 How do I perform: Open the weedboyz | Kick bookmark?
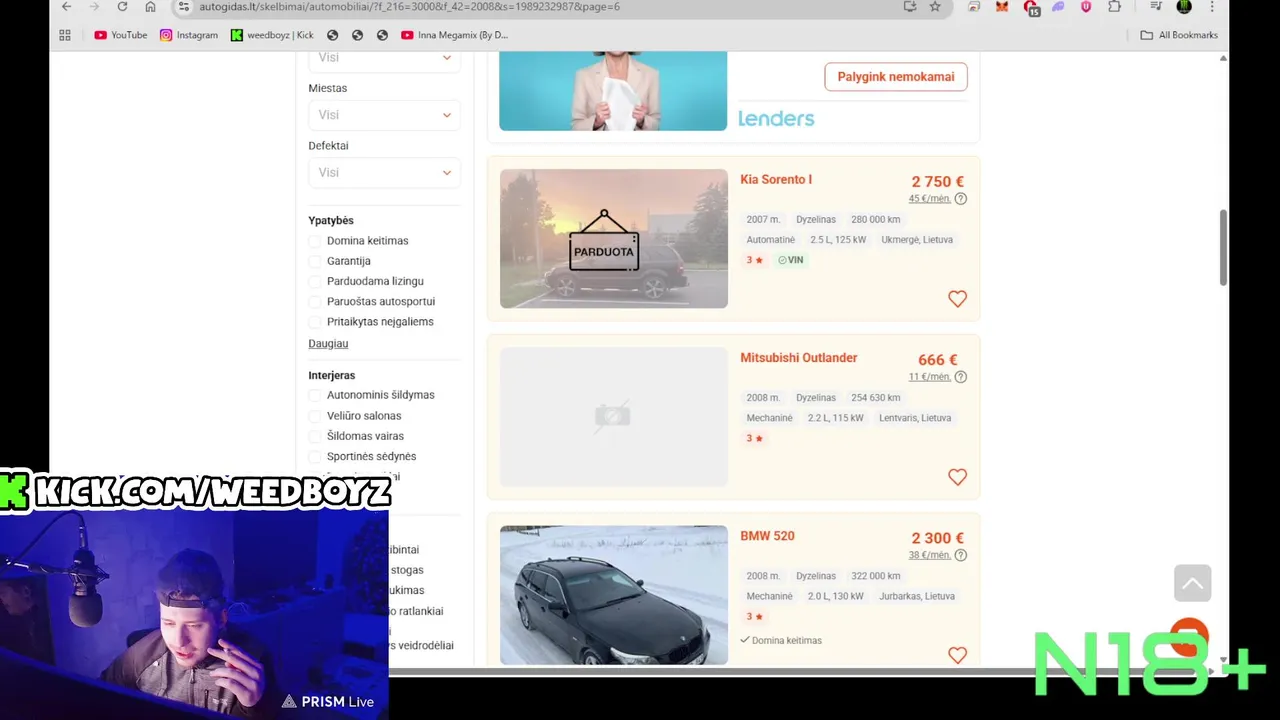[x=272, y=35]
